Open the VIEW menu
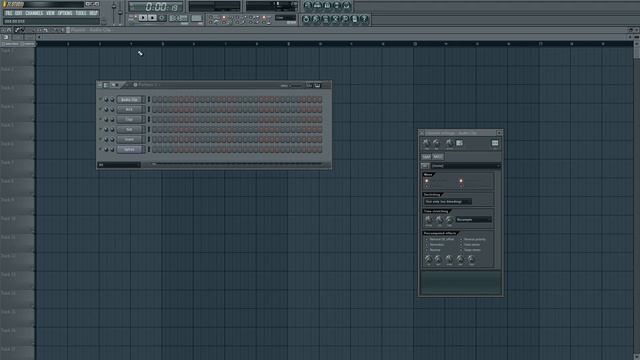Image resolution: width=640 pixels, height=360 pixels. click(50, 13)
